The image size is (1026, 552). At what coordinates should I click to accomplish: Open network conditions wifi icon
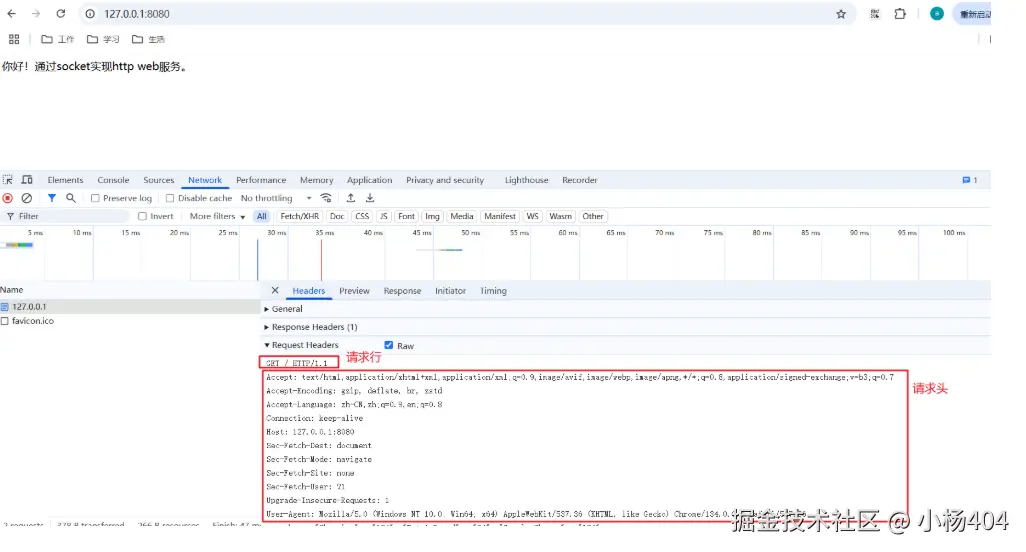coord(326,198)
